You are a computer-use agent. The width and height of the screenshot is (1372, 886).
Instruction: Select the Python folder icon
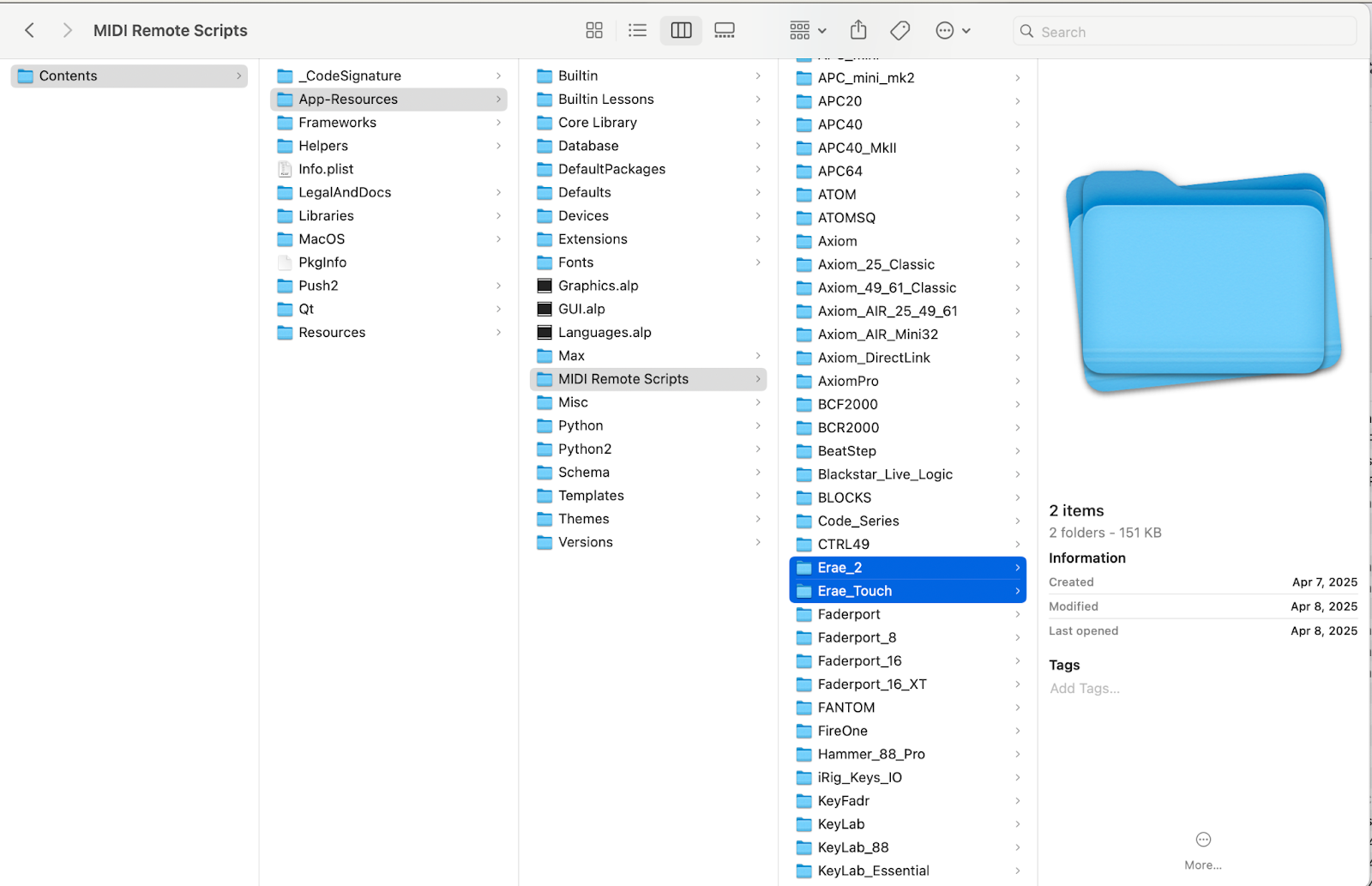(x=545, y=425)
